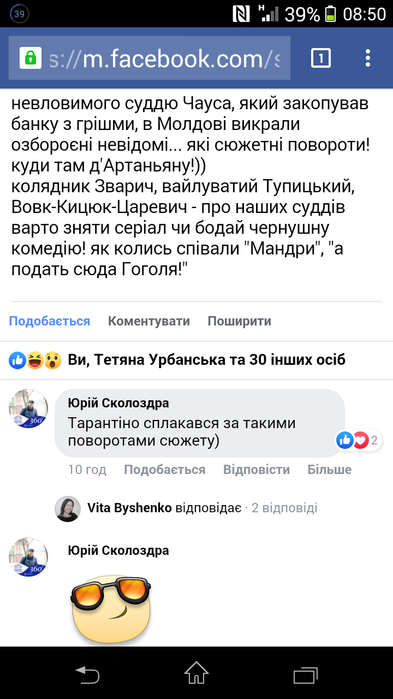Share the post via Поширити
Image resolution: width=393 pixels, height=699 pixels.
[x=239, y=321]
